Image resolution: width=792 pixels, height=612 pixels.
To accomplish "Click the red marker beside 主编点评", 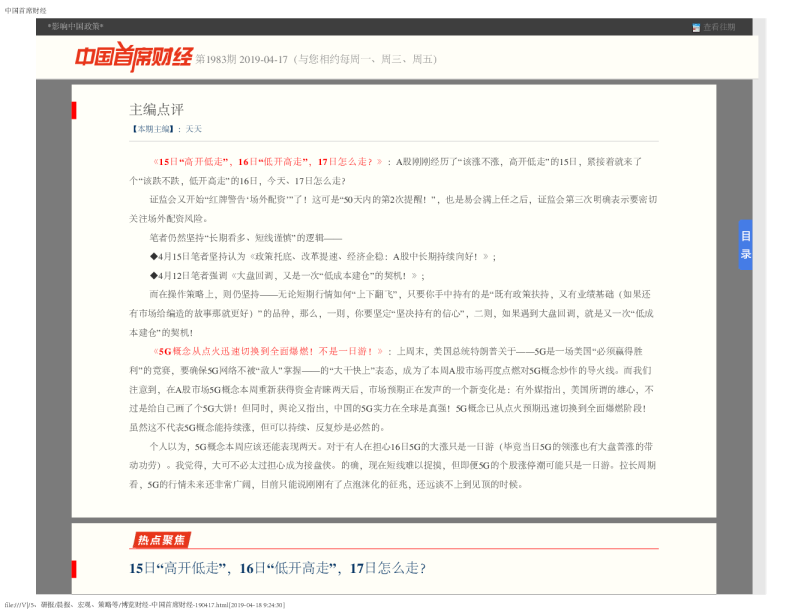I will point(74,110).
